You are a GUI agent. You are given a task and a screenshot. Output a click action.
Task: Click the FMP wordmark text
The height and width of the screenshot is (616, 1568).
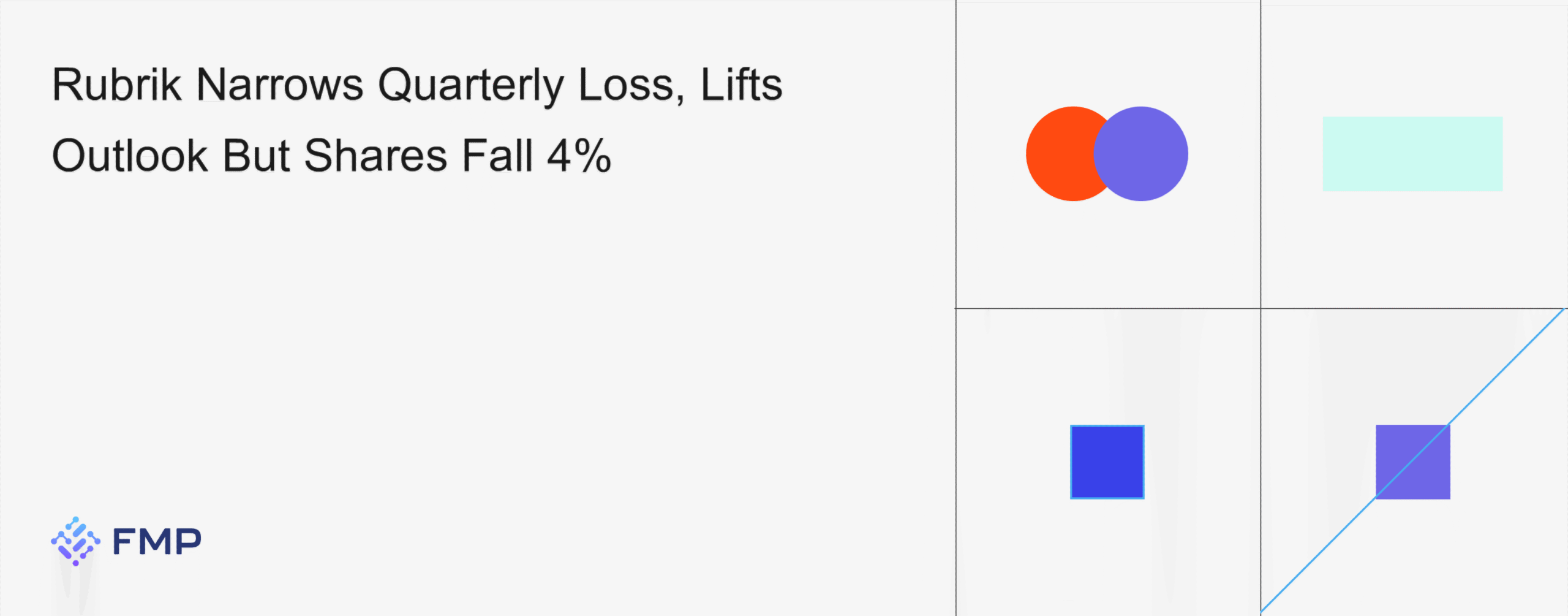point(157,542)
